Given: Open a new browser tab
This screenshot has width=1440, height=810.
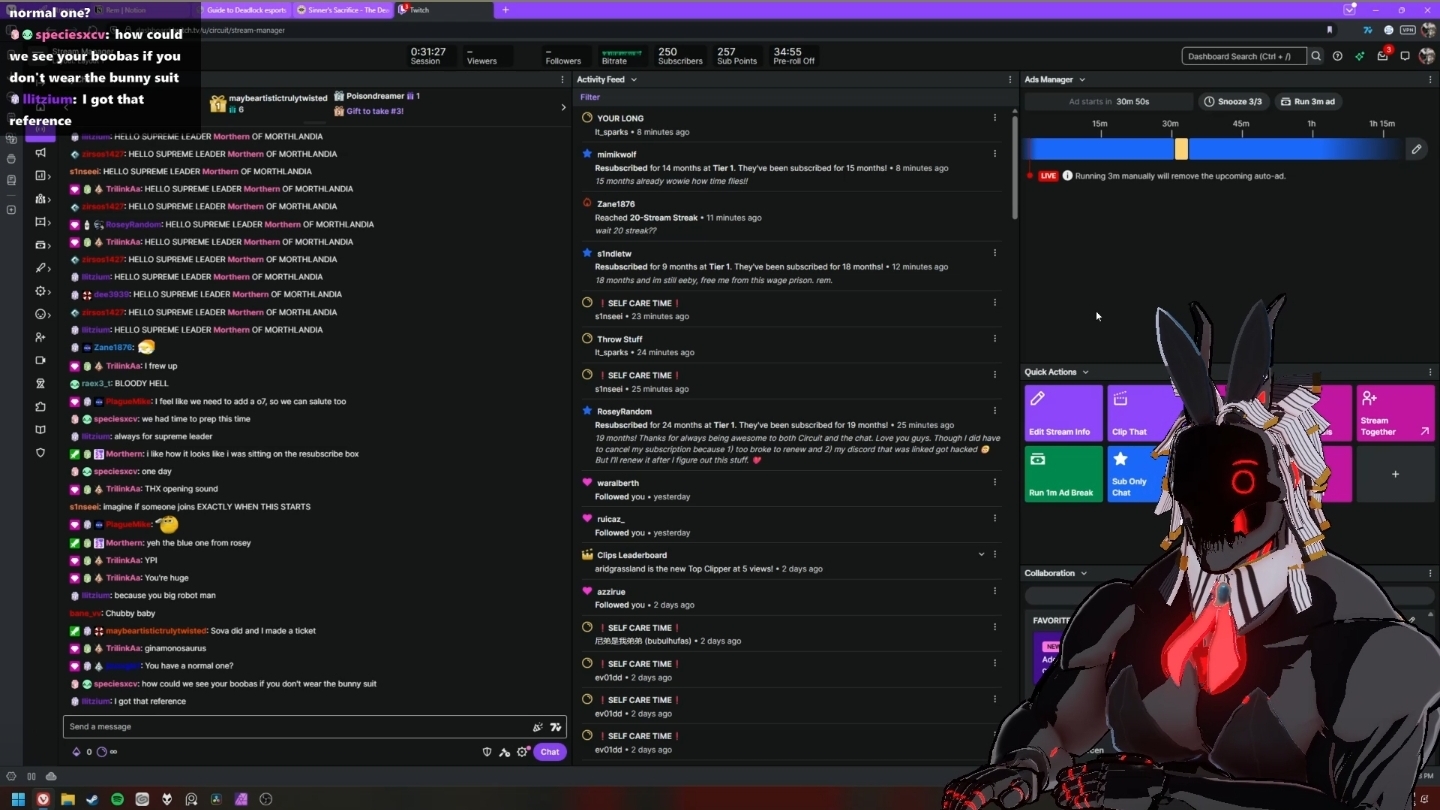Looking at the screenshot, I should 505,10.
